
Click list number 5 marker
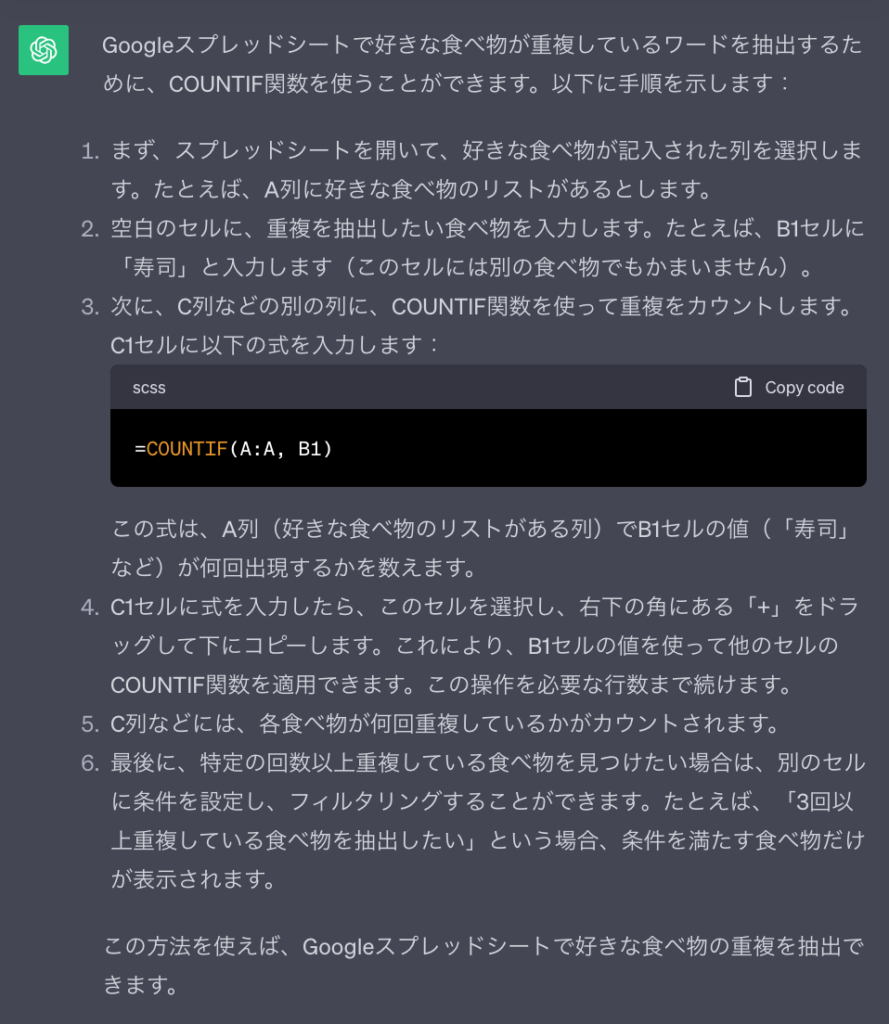(x=89, y=724)
